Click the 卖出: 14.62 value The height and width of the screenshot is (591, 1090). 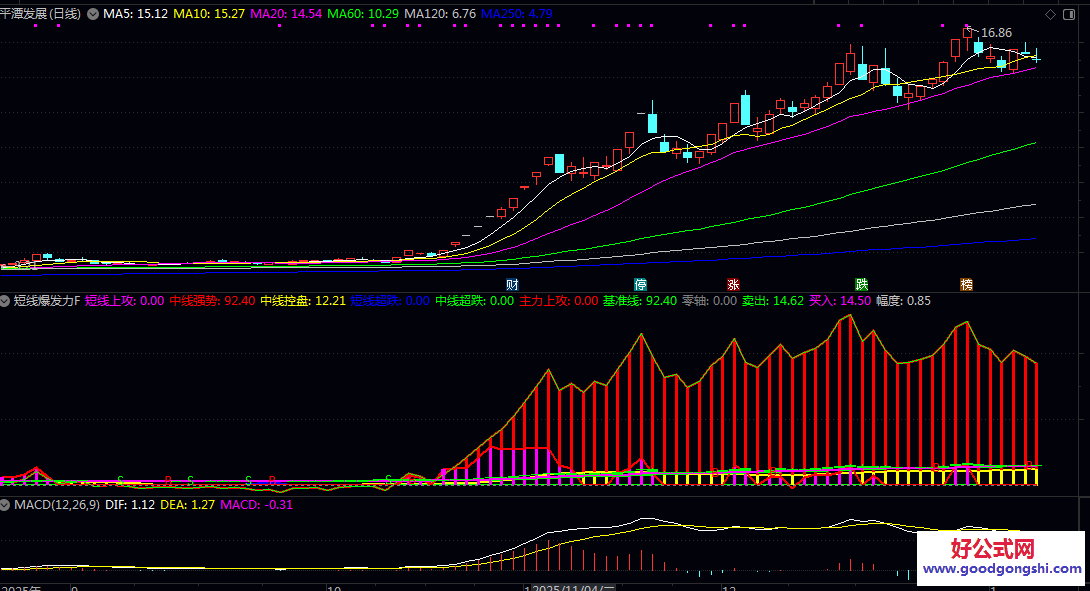[x=773, y=301]
